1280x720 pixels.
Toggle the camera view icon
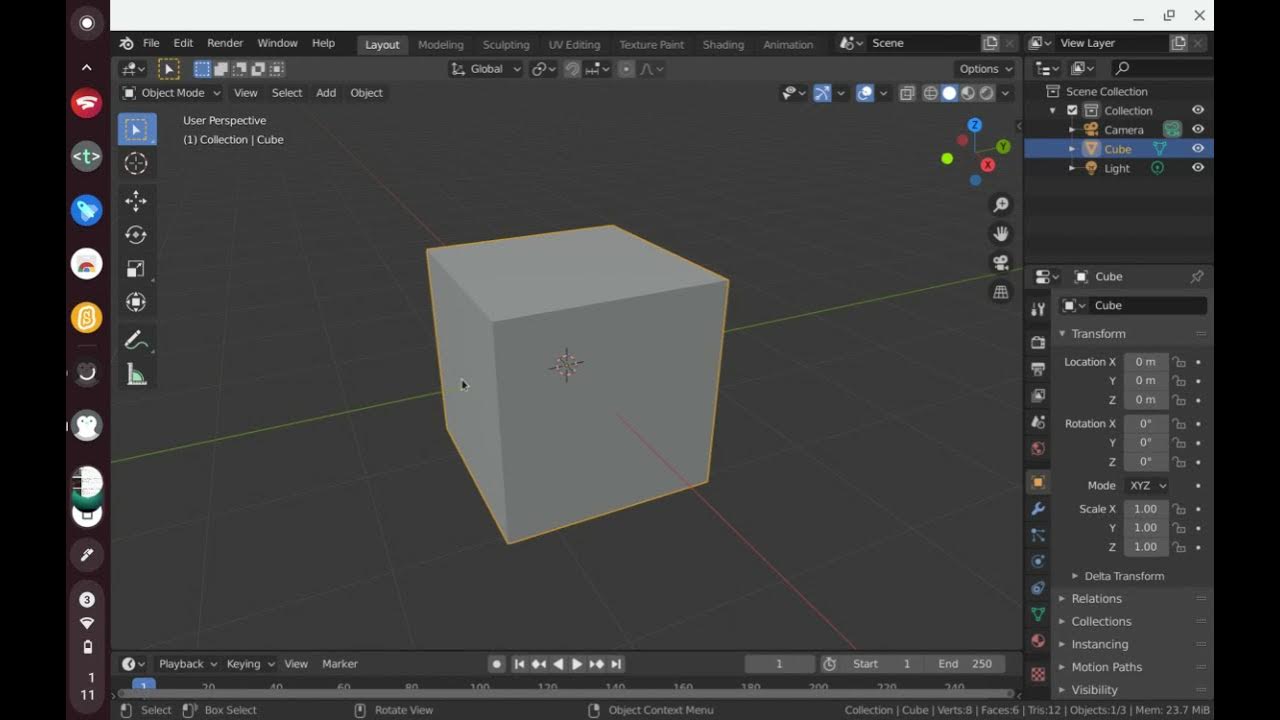point(1000,263)
